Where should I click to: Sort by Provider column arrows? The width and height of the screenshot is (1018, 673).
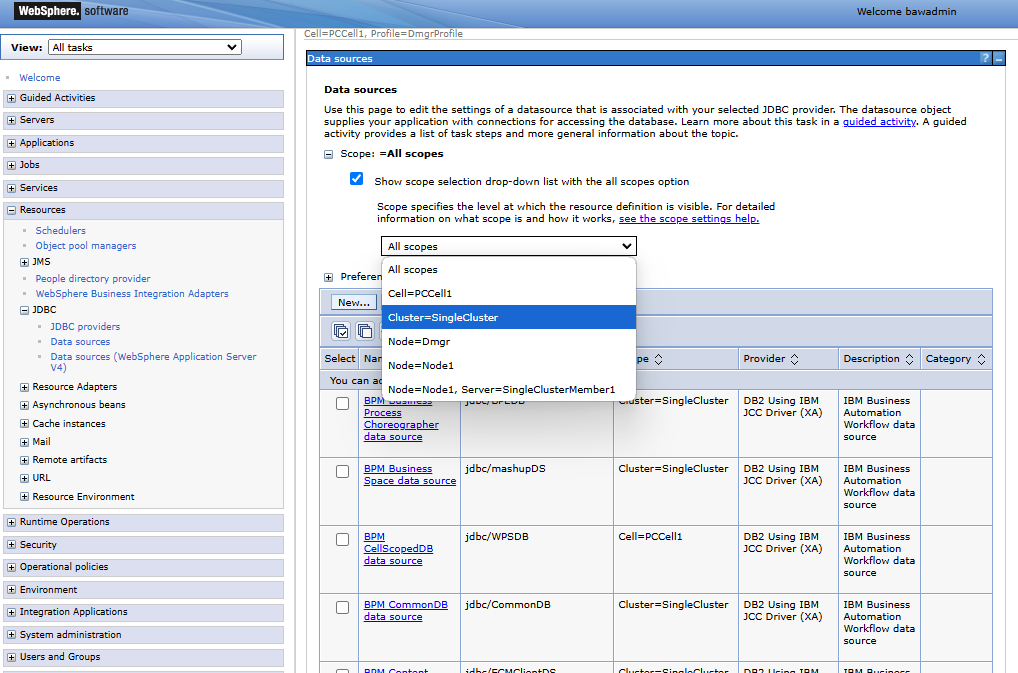(x=794, y=359)
